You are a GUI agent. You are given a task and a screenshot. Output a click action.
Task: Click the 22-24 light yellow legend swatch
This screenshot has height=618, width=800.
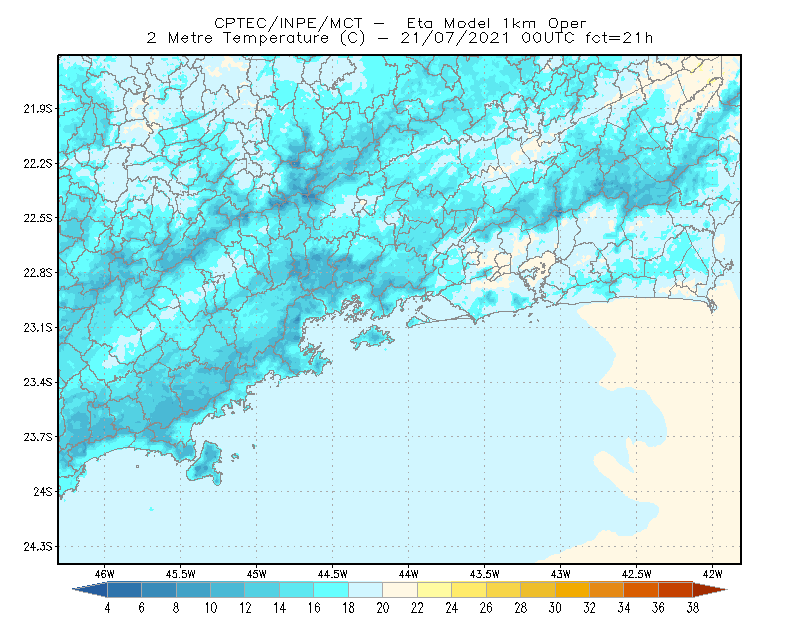pos(435,590)
